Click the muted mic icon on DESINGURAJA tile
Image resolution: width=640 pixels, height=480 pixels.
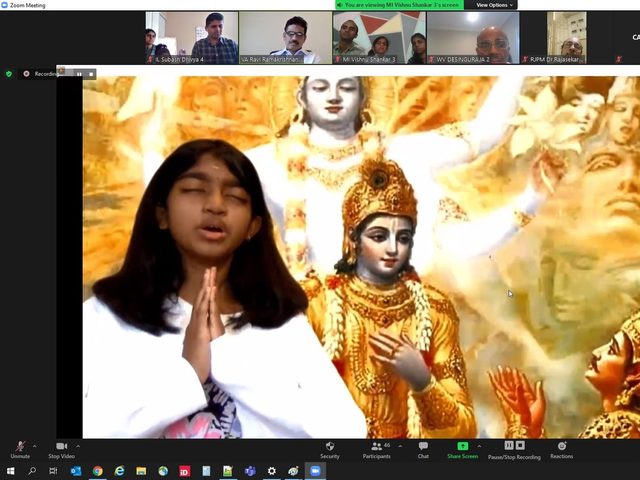(431, 60)
